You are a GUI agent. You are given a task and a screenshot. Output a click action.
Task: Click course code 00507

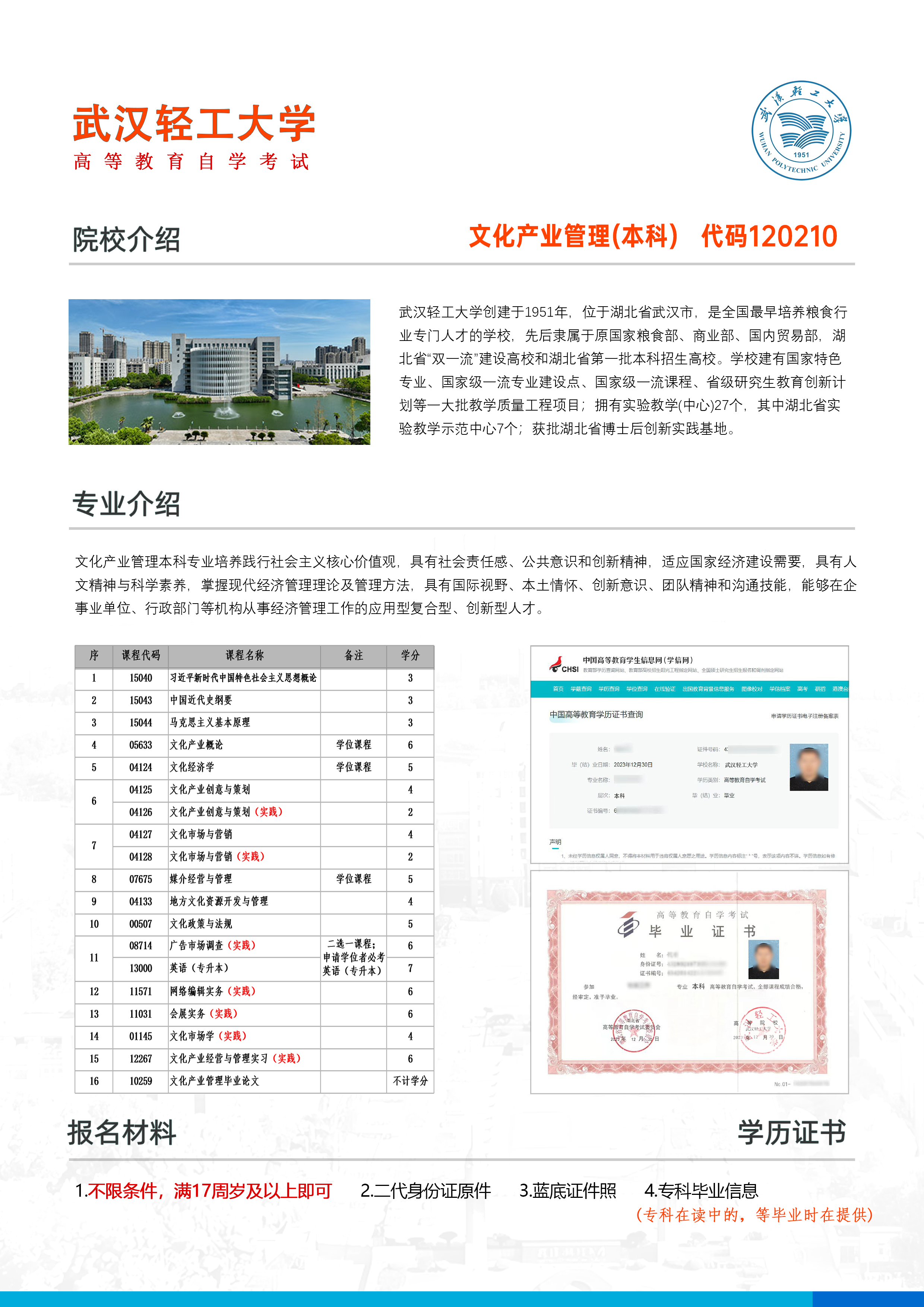click(x=140, y=924)
